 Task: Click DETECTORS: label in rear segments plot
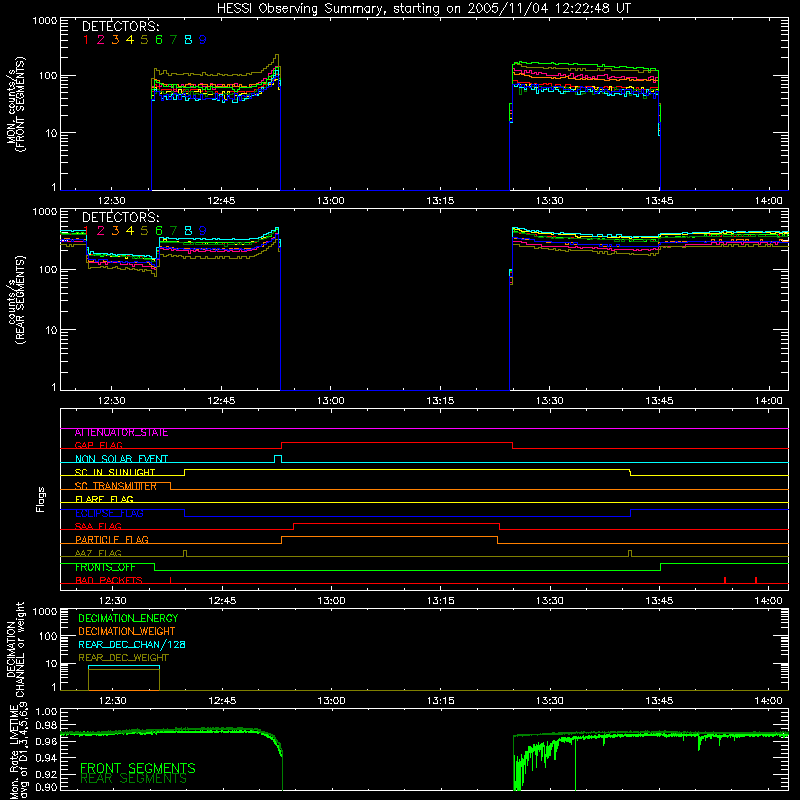(x=120, y=217)
